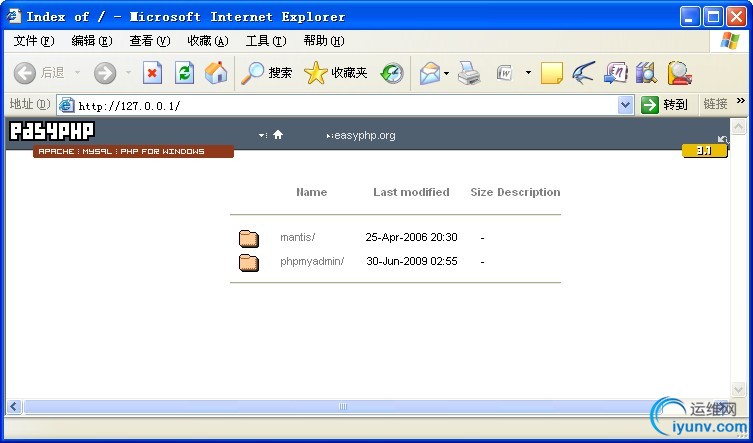This screenshot has width=753, height=443.
Task: Click the EasyPHP header corner arrow icon
Action: 723,140
